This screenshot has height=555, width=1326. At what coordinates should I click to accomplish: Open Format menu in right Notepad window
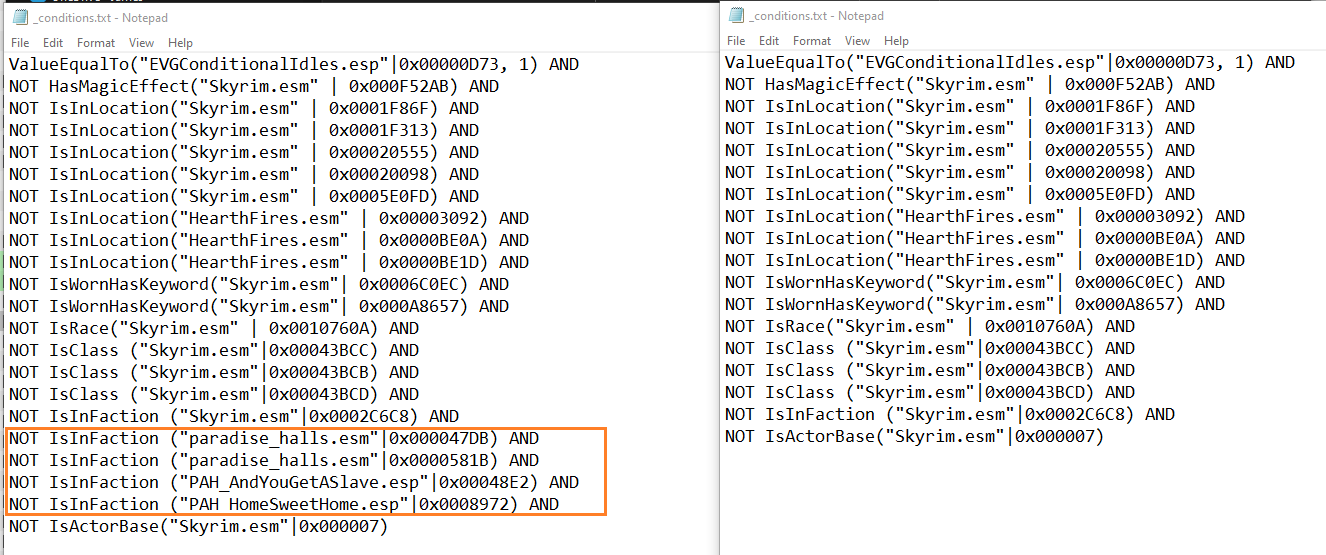pos(812,41)
